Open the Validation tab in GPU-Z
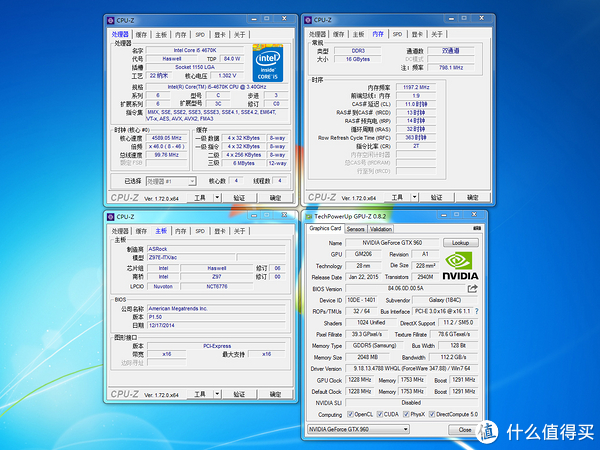 point(381,229)
